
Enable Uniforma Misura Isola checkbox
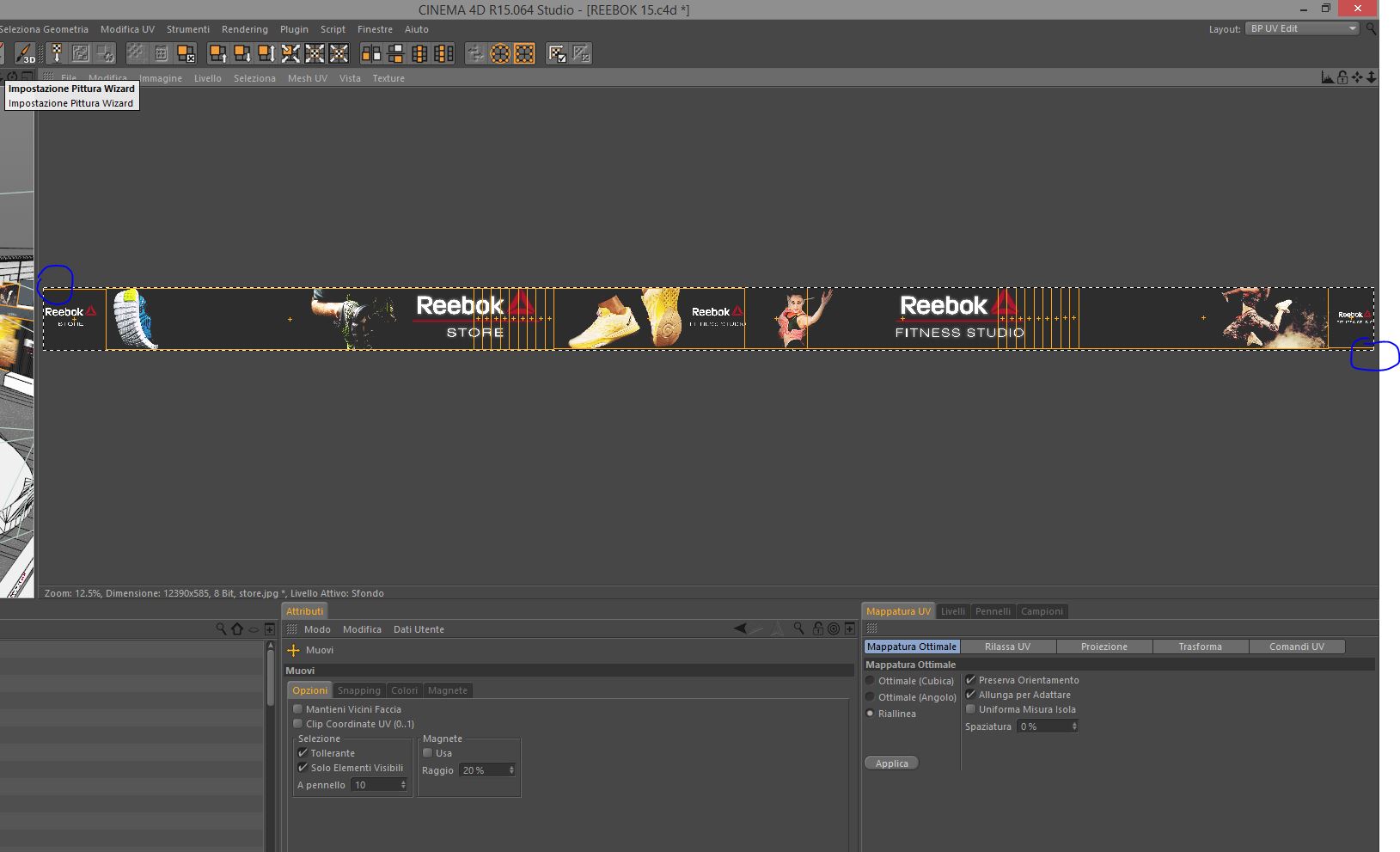point(970,709)
